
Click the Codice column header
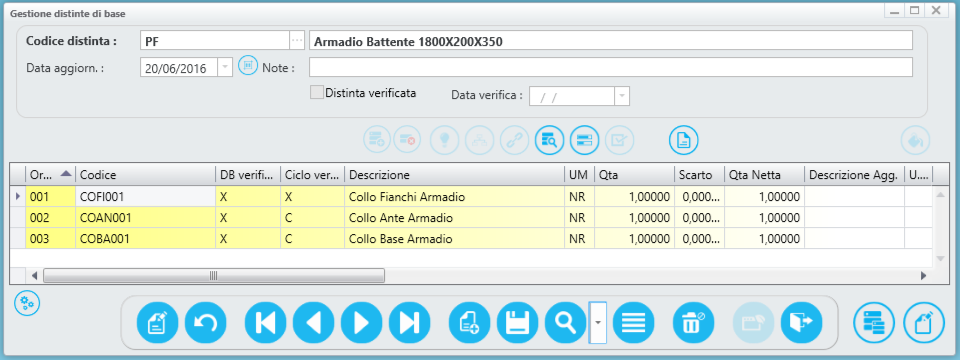click(146, 174)
